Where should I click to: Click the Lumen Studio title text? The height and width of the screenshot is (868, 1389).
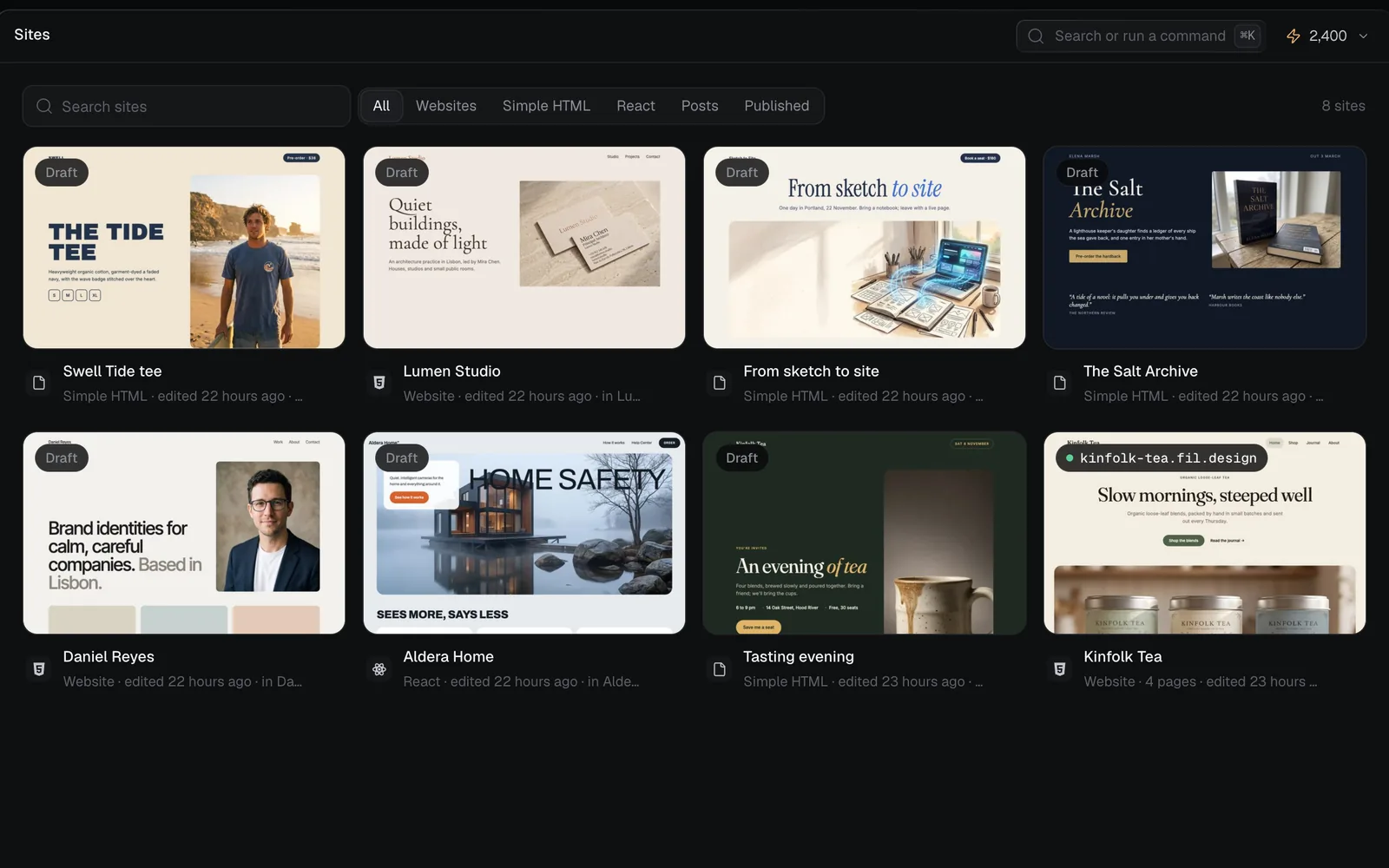(451, 371)
